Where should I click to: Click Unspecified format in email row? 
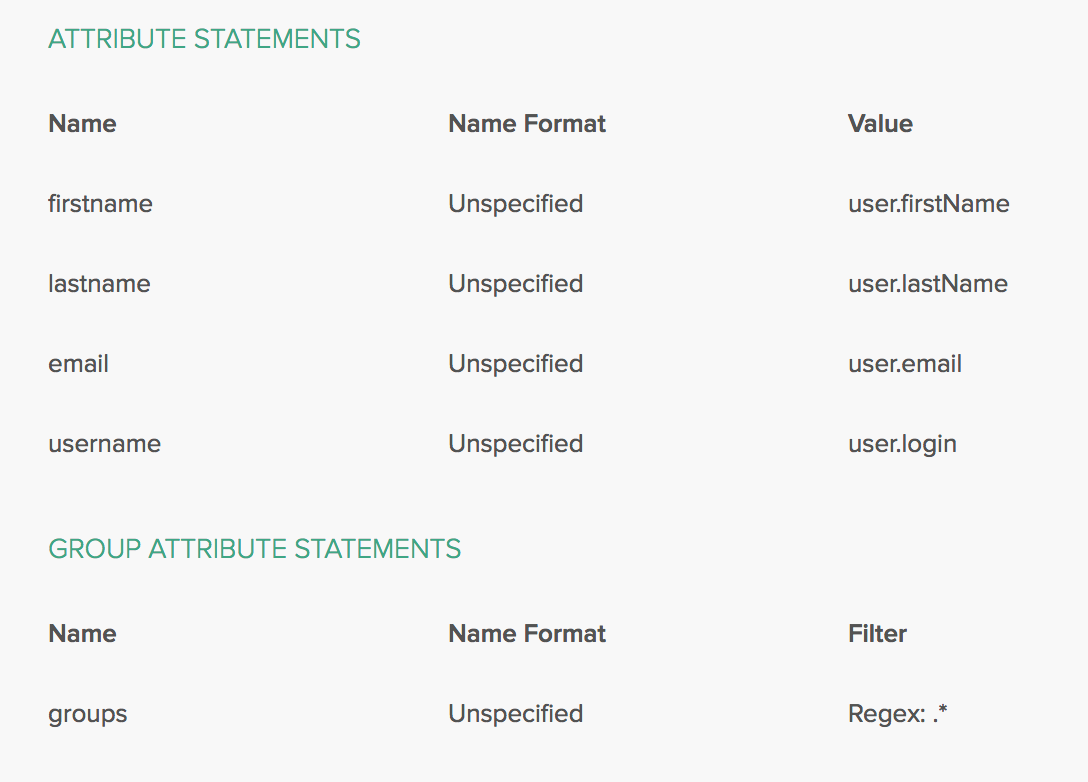coord(515,364)
